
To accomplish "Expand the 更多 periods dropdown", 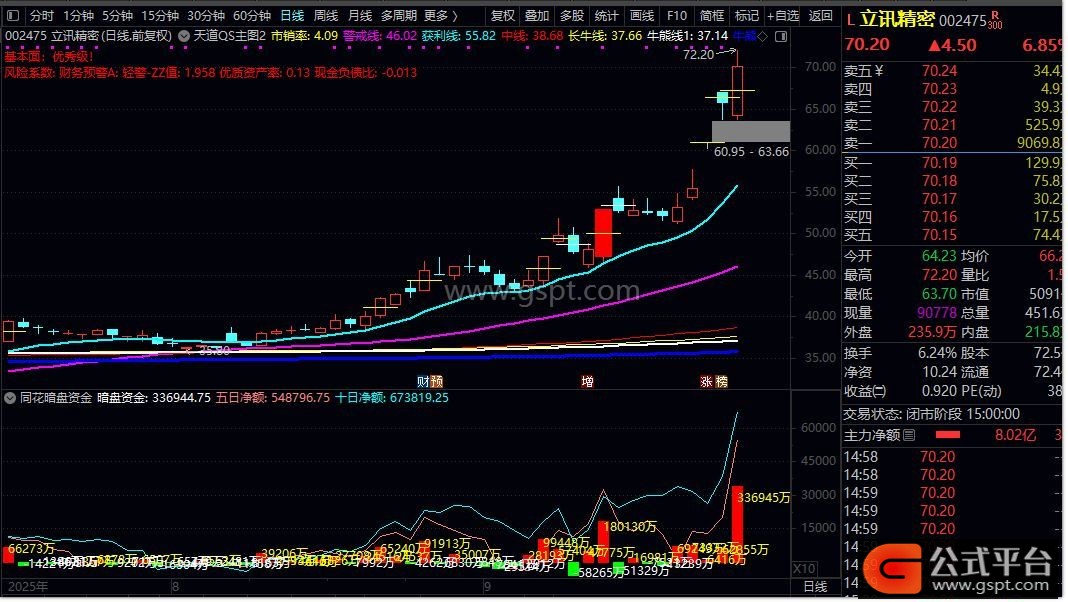I will click(x=438, y=16).
